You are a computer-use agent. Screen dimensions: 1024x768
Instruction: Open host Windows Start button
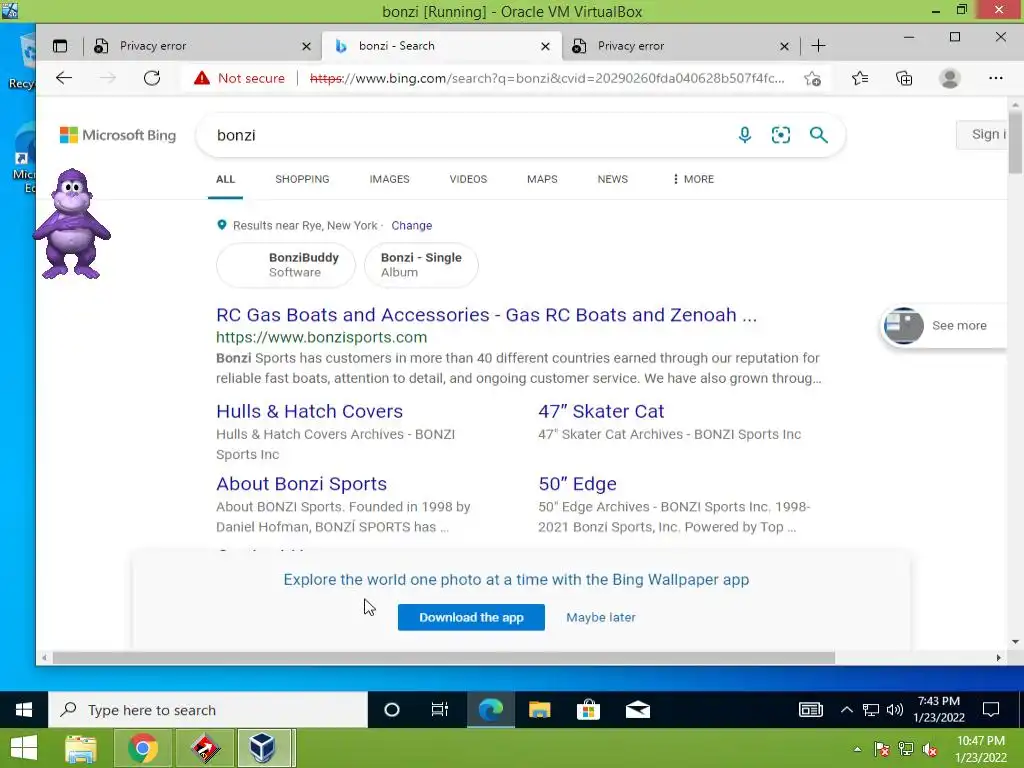[x=24, y=748]
